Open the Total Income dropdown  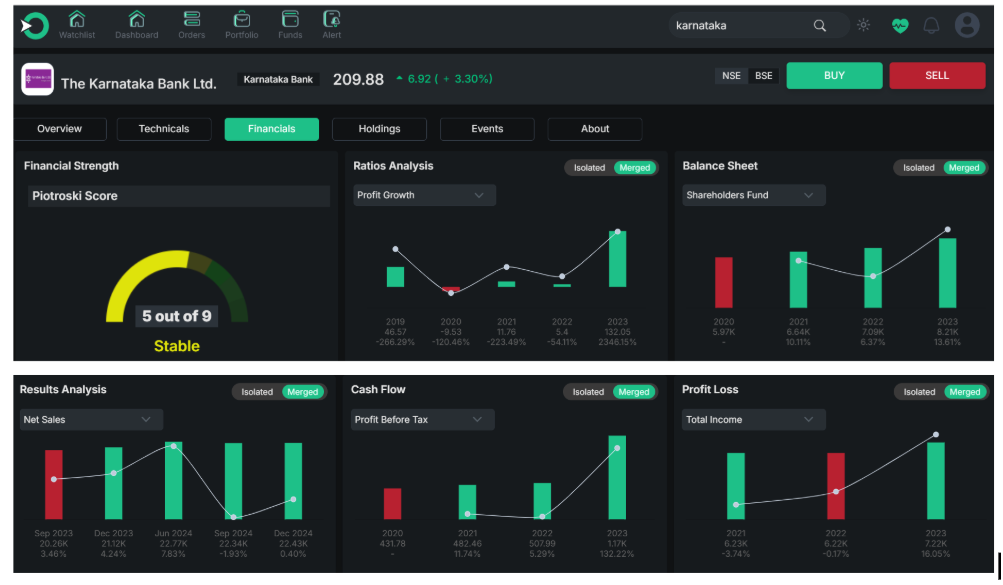pyautogui.click(x=754, y=419)
